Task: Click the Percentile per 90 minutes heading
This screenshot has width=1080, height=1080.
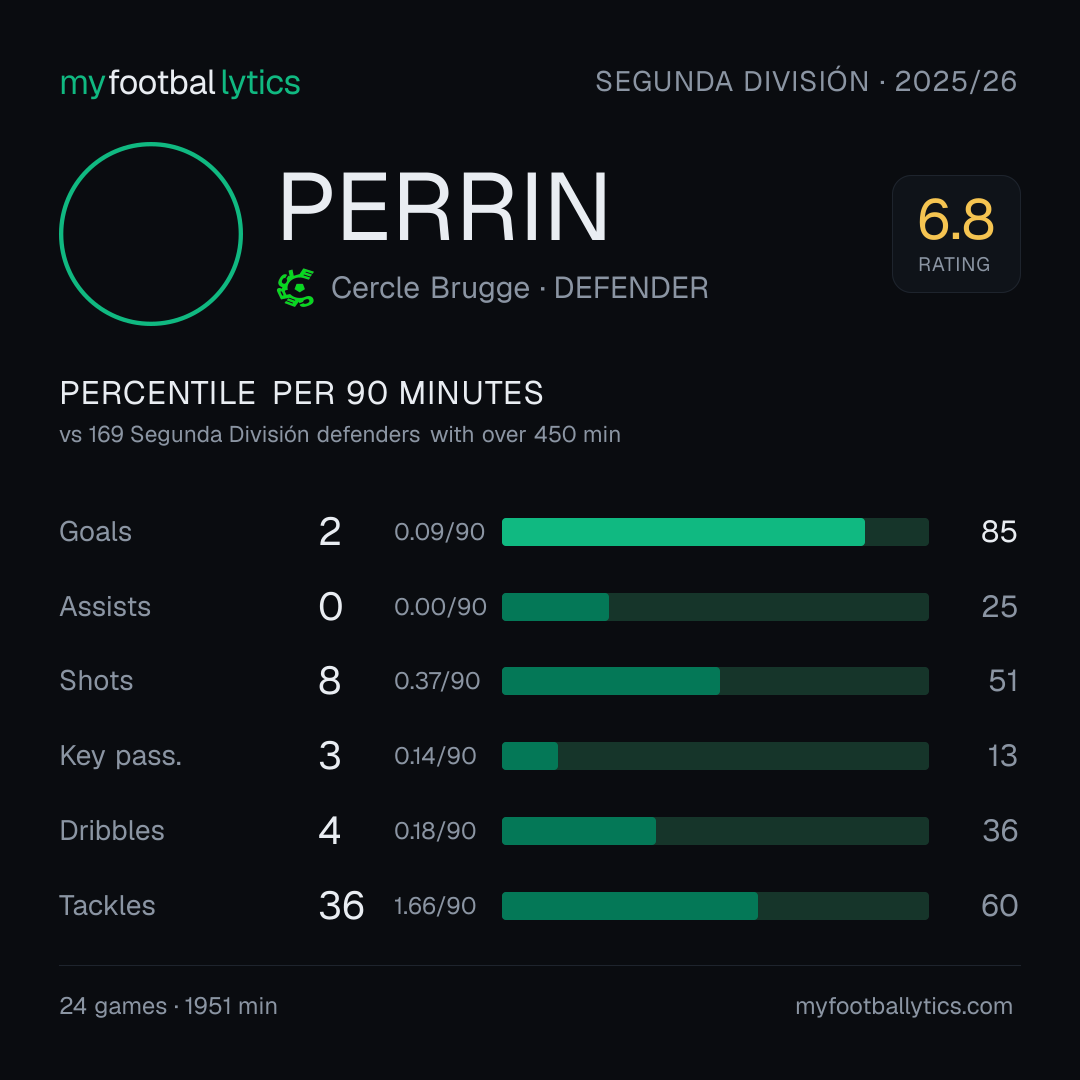Action: 302,393
